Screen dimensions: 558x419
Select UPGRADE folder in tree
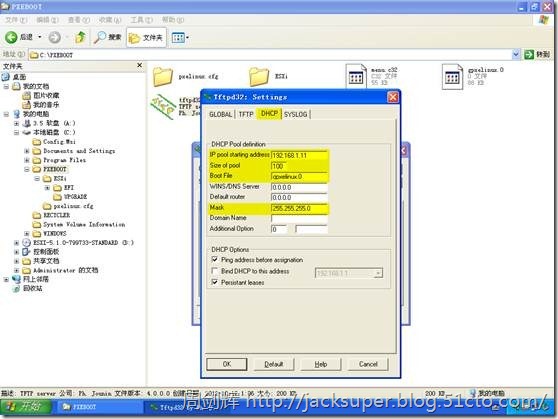coord(75,197)
